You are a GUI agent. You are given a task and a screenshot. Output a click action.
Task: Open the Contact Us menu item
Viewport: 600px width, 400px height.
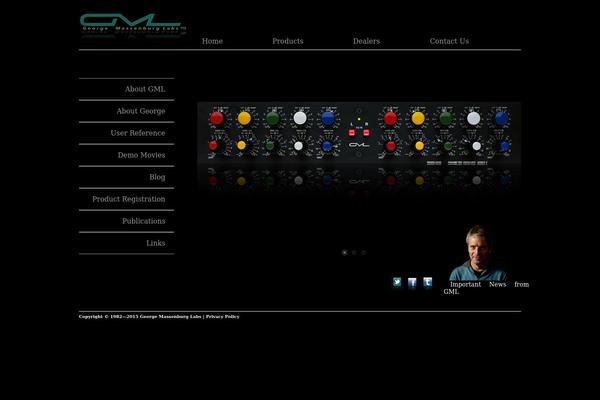coord(449,41)
